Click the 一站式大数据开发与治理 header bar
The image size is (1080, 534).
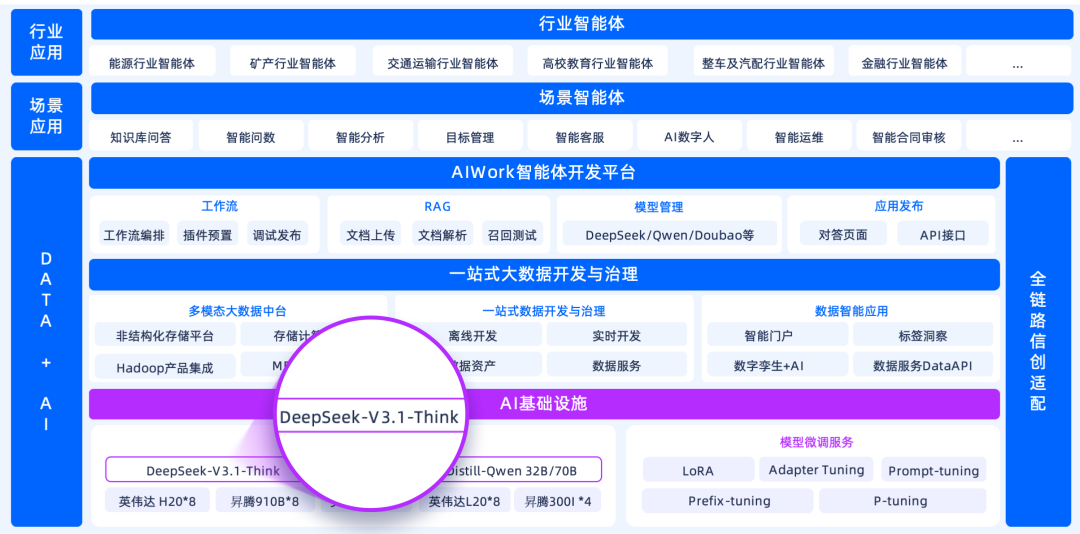[x=544, y=275]
